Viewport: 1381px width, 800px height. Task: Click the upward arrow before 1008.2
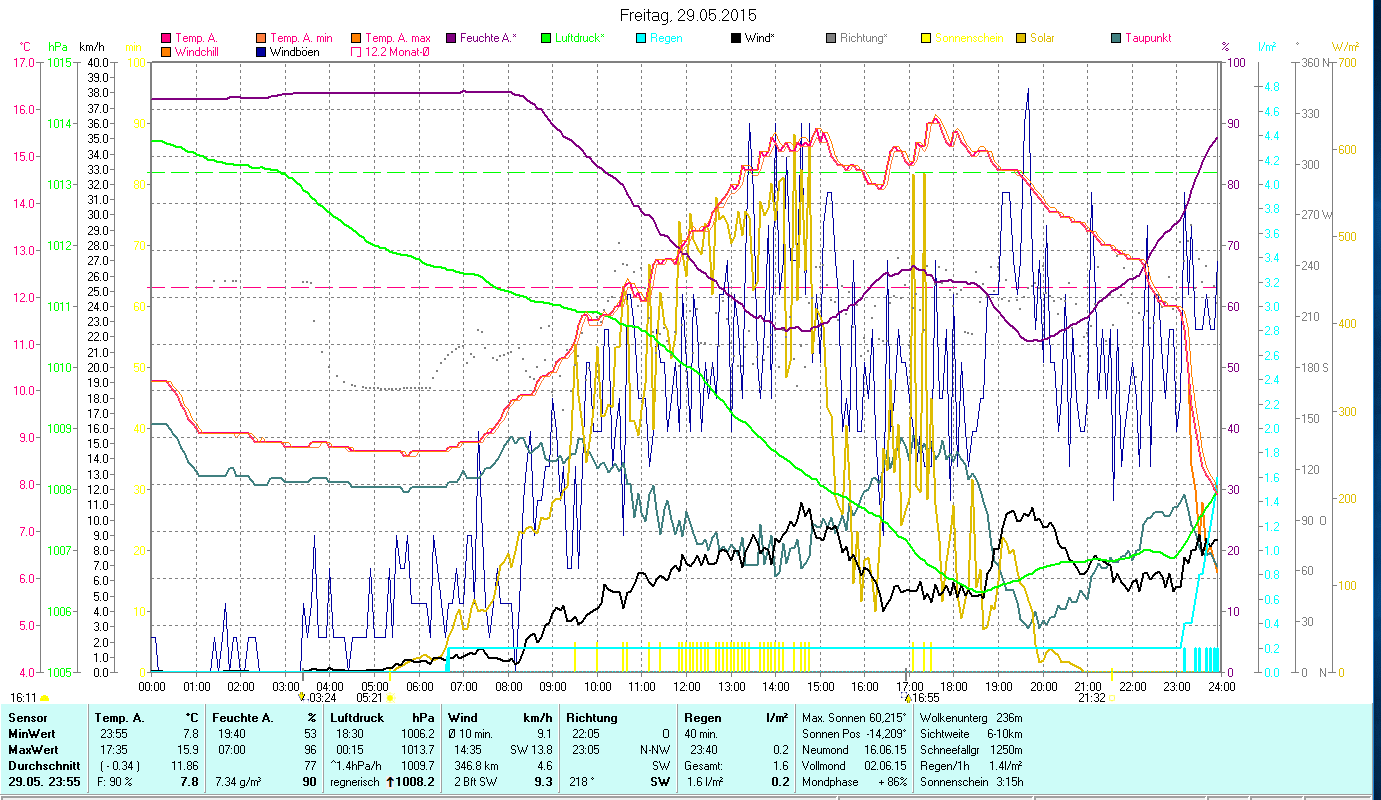point(391,782)
